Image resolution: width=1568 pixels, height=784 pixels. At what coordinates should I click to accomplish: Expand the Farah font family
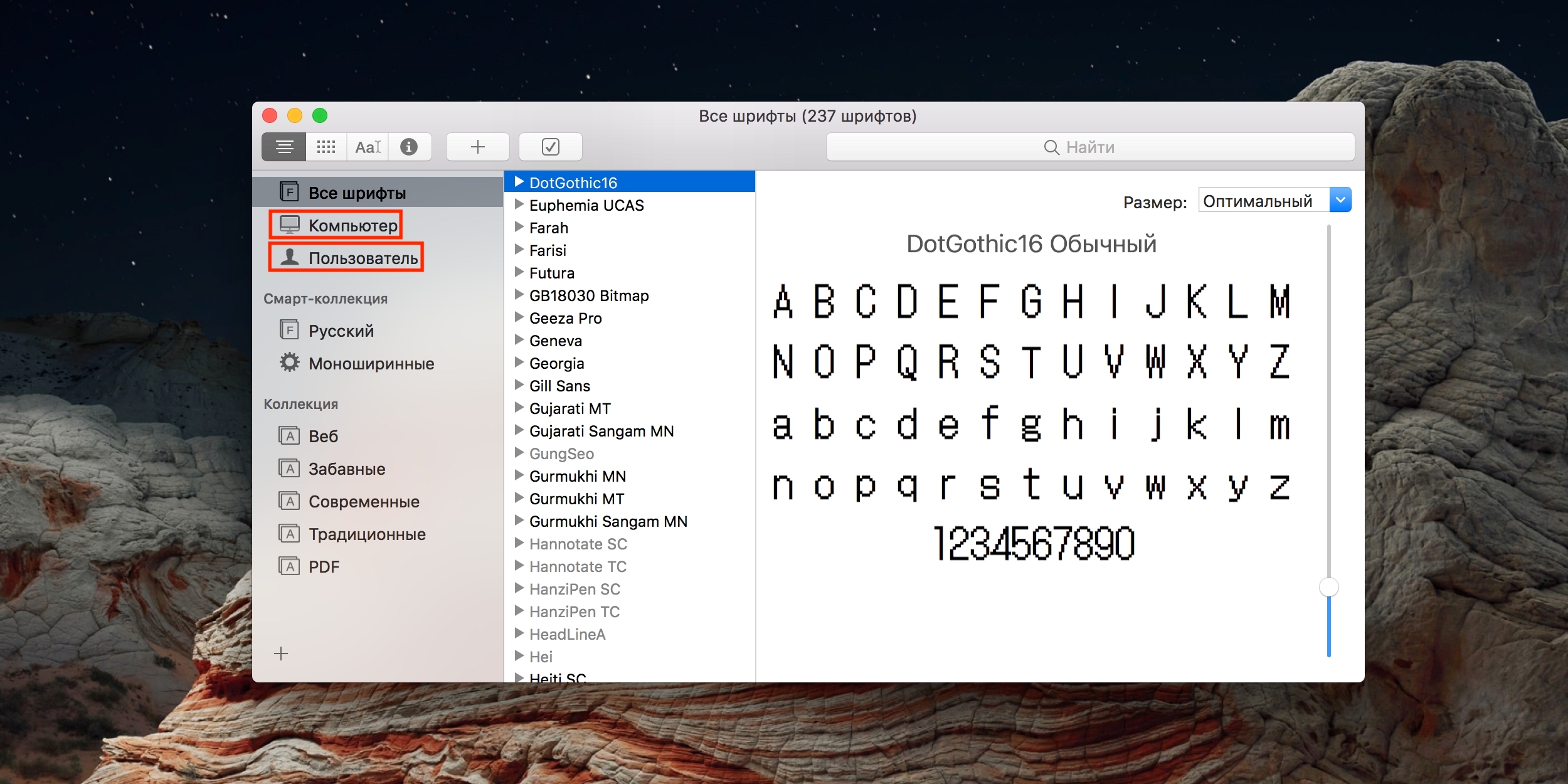(519, 227)
